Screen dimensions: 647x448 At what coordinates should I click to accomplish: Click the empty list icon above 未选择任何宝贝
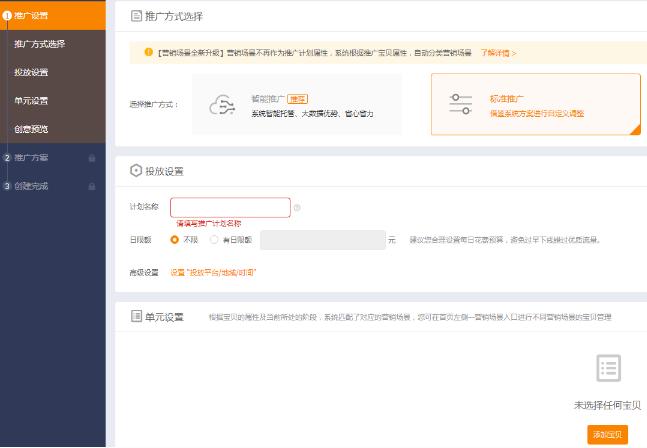click(x=607, y=368)
